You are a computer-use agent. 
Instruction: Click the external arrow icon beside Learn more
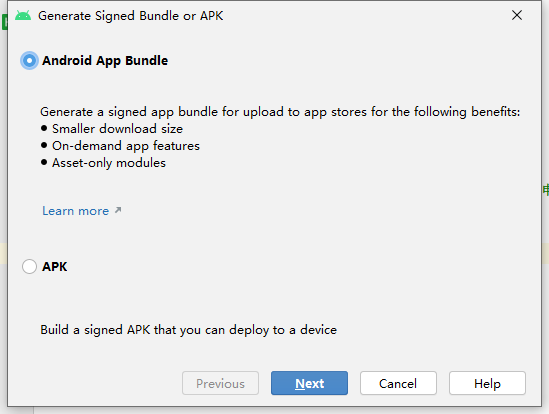pyautogui.click(x=118, y=210)
